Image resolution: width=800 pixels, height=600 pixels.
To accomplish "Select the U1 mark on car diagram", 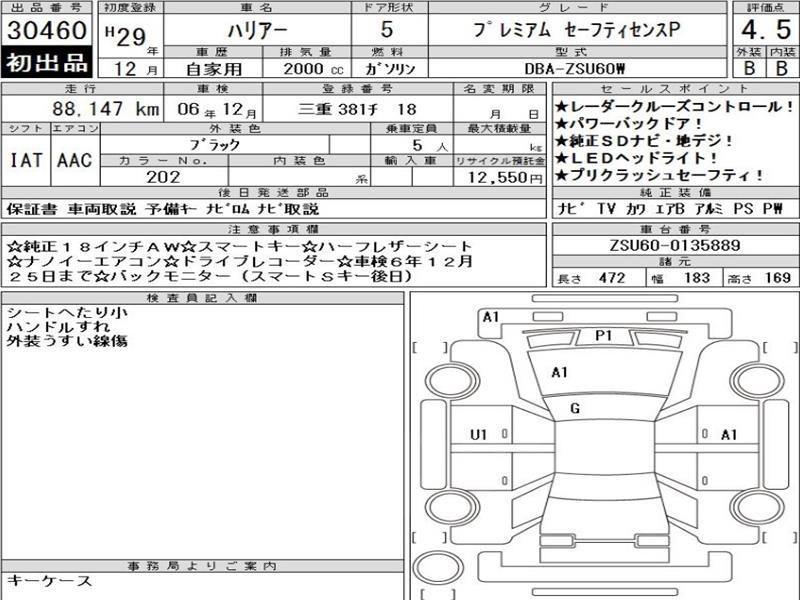I will pyautogui.click(x=478, y=435).
